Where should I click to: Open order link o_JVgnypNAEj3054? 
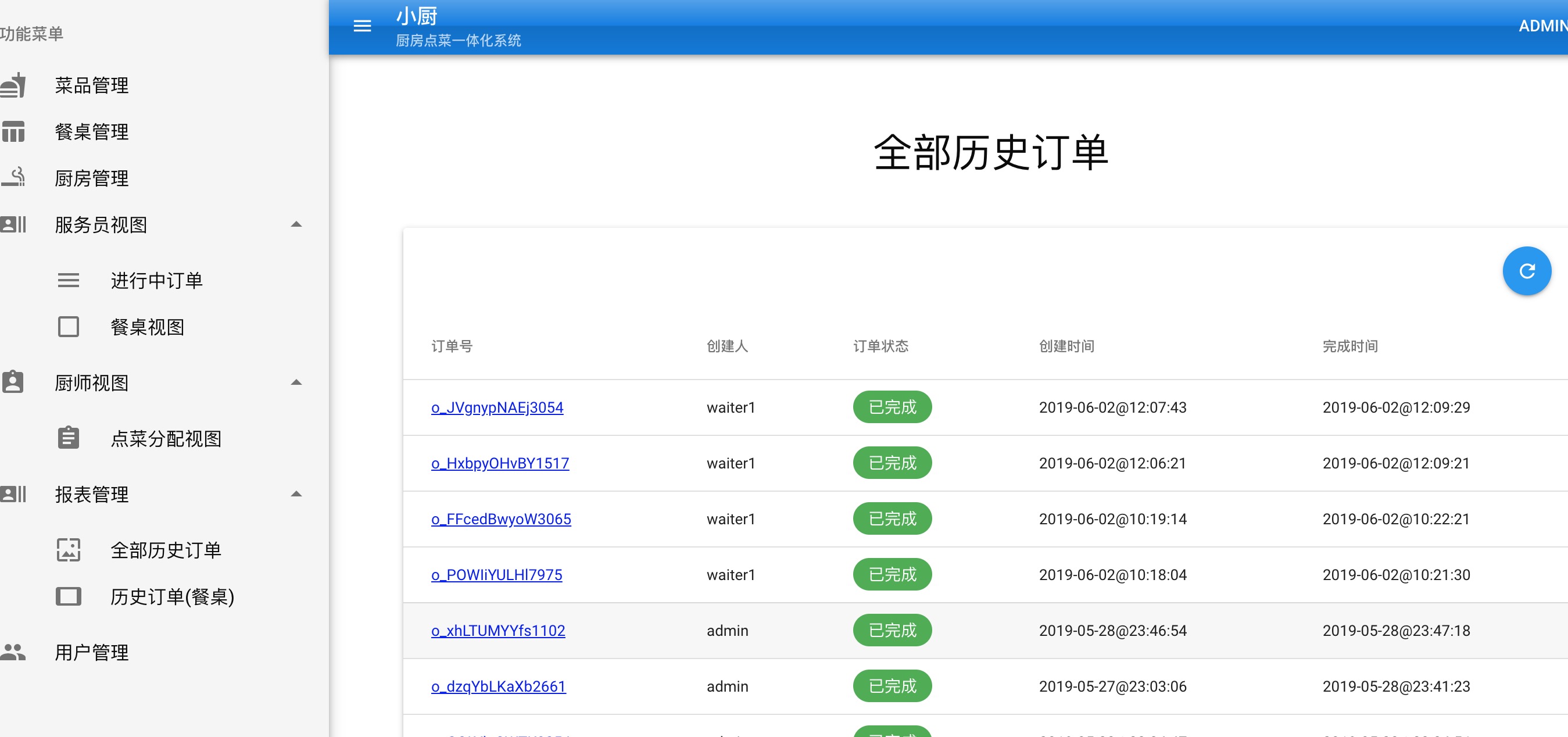point(497,407)
